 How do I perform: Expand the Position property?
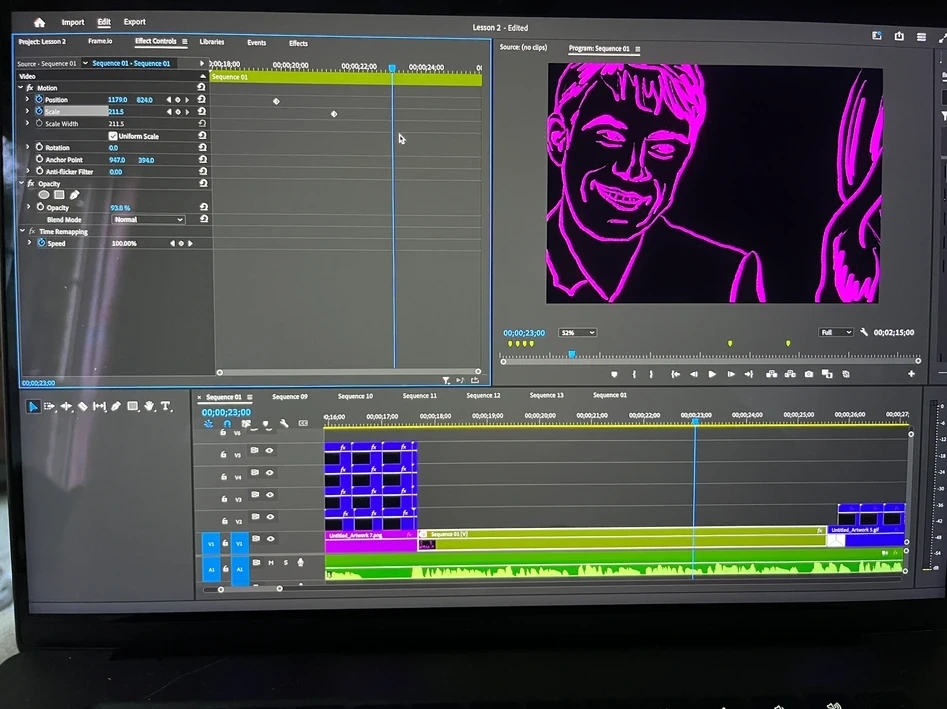[27, 99]
